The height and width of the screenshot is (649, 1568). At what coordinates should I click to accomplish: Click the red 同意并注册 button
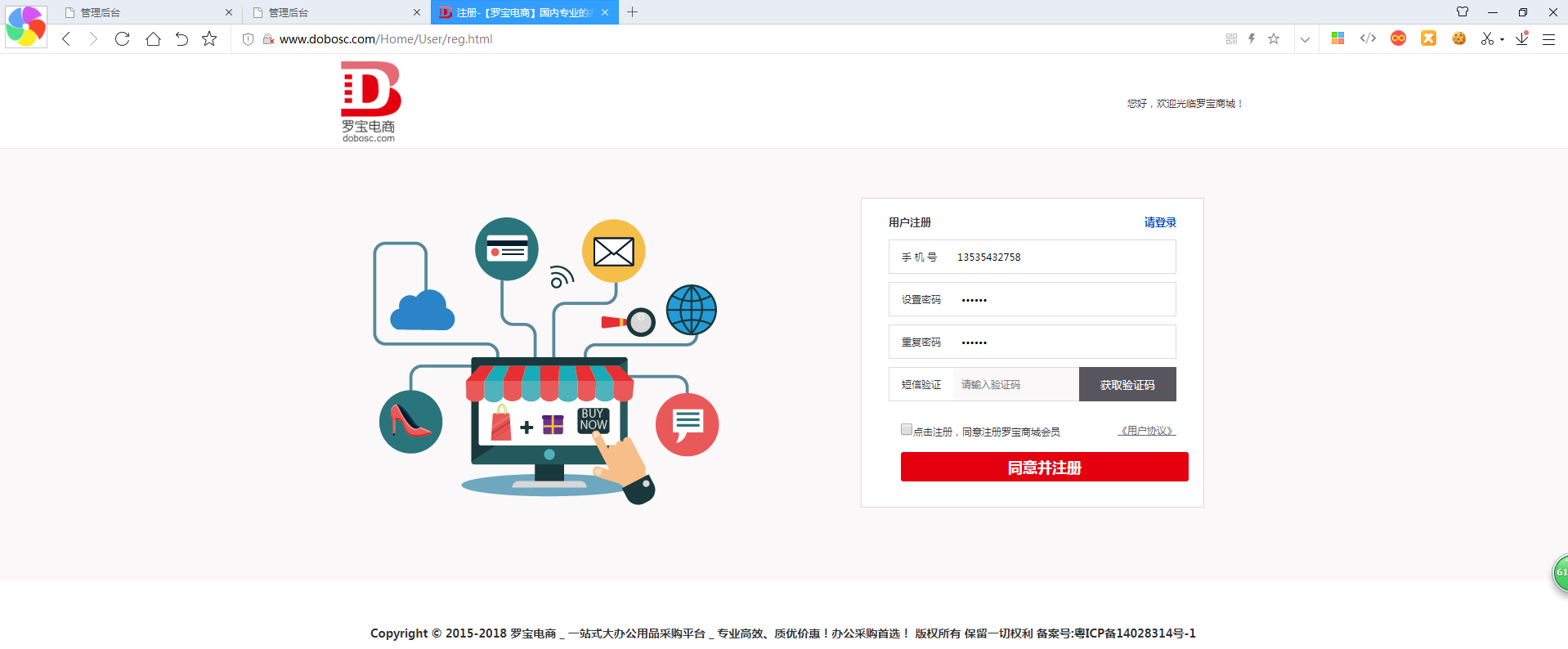click(1044, 468)
